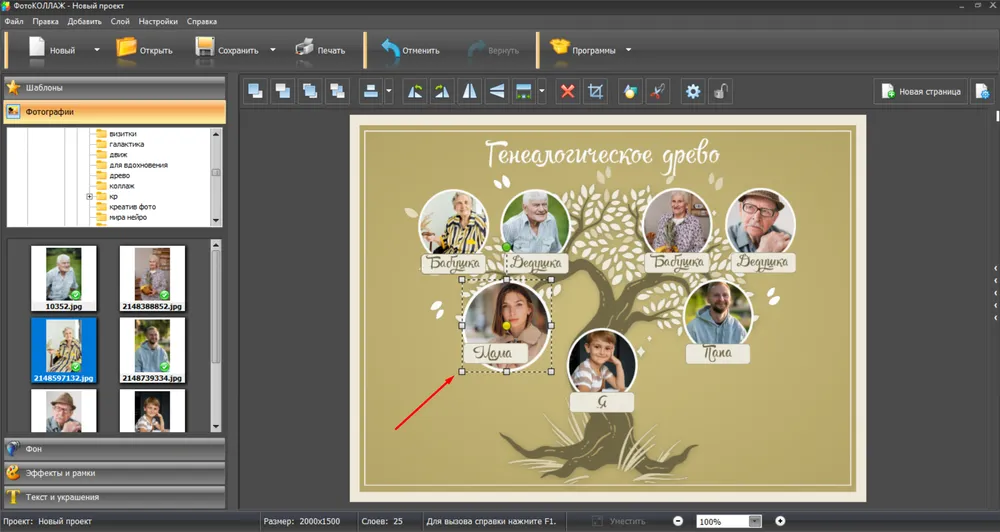Open the gear settings icon in toolbar
The image size is (1000, 532).
693,92
